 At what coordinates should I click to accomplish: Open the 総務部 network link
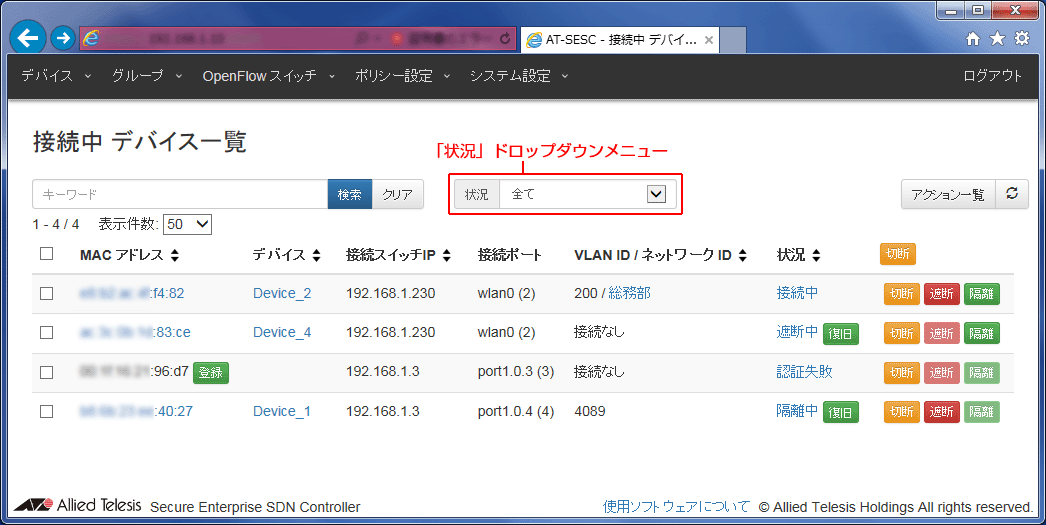(629, 293)
